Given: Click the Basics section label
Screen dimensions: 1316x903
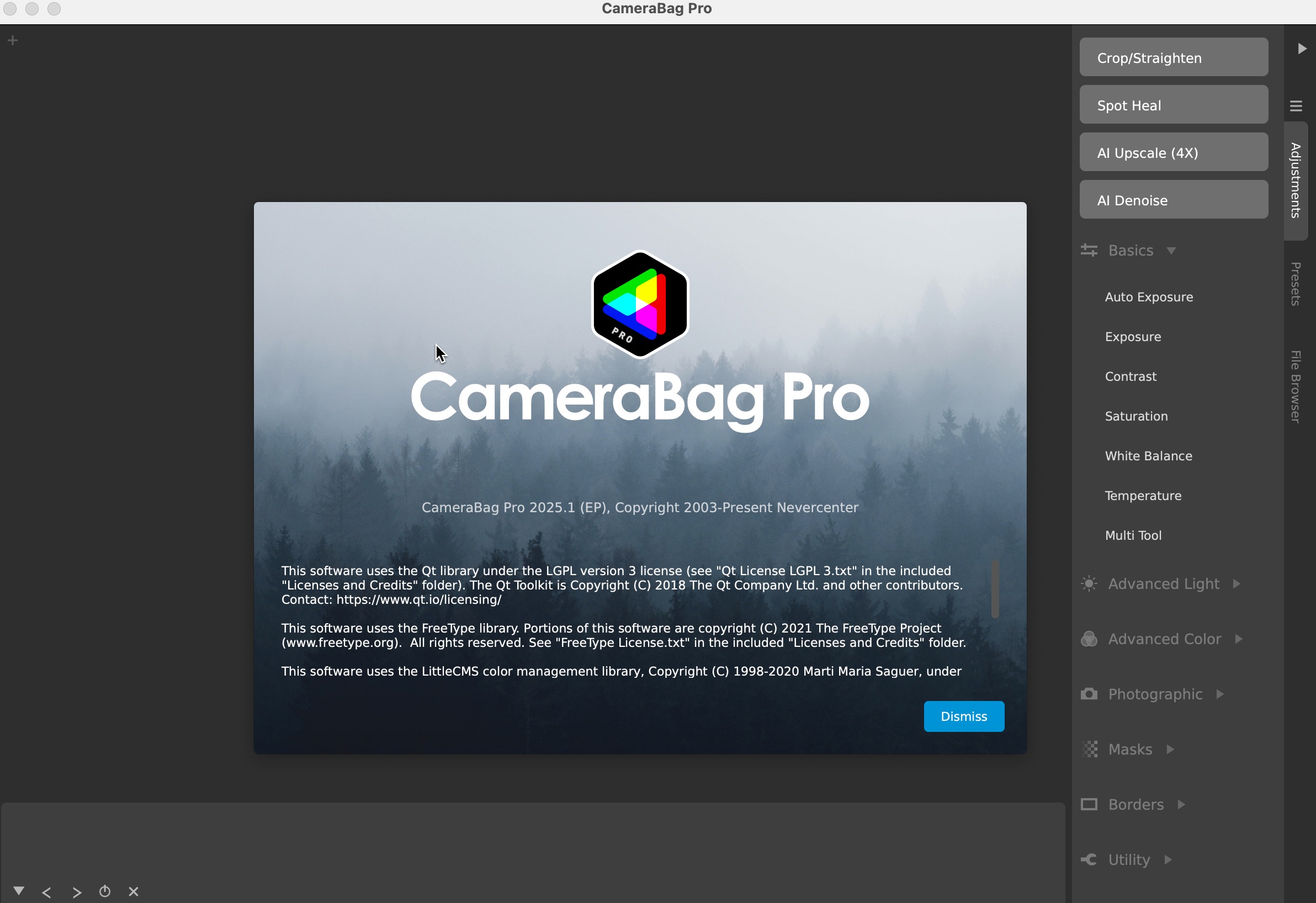Looking at the screenshot, I should coord(1131,250).
